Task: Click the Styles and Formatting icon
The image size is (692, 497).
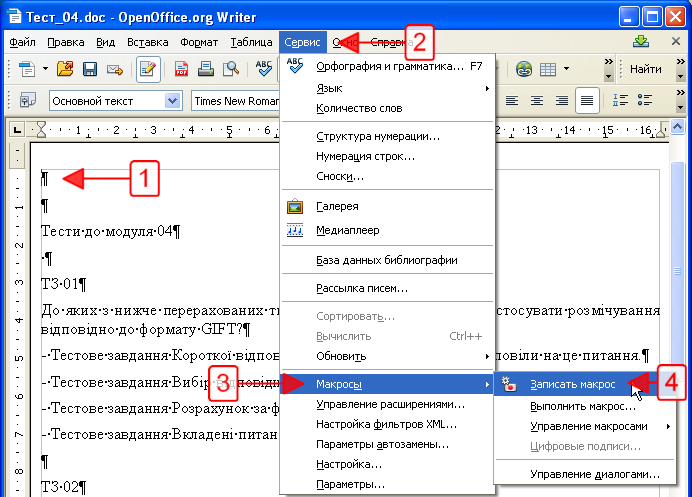Action: tap(28, 101)
